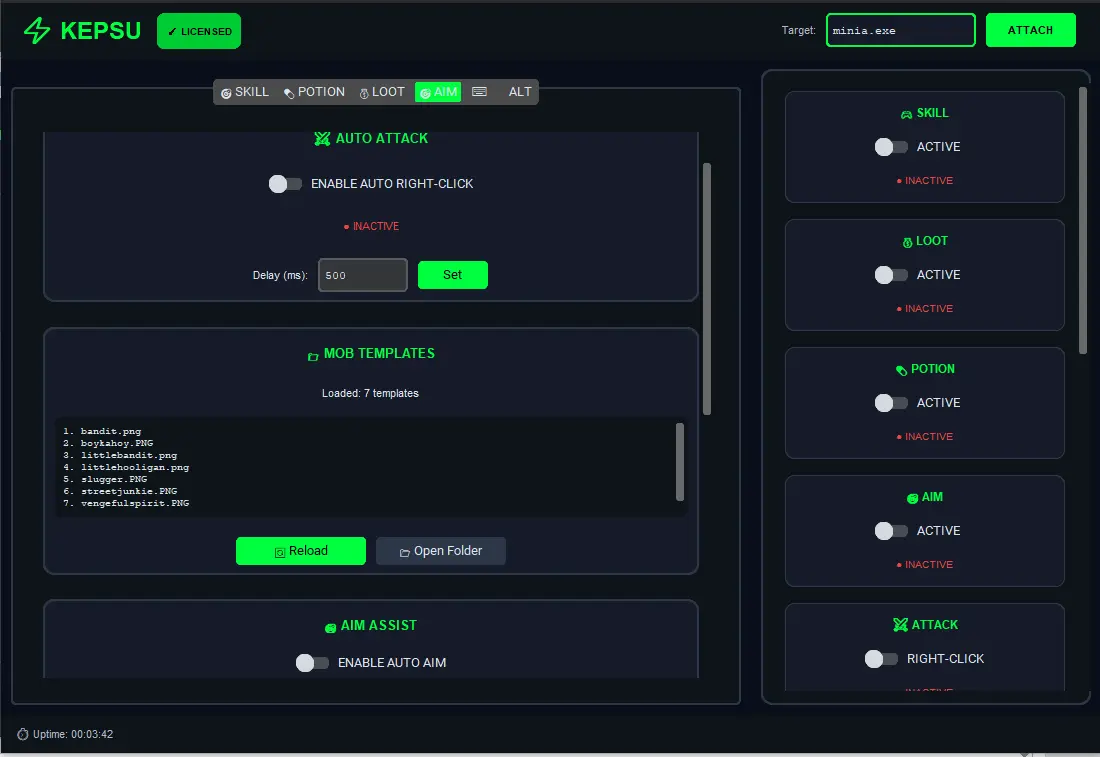Click the Delay (ms) input field
The width and height of the screenshot is (1100, 757).
pos(363,275)
